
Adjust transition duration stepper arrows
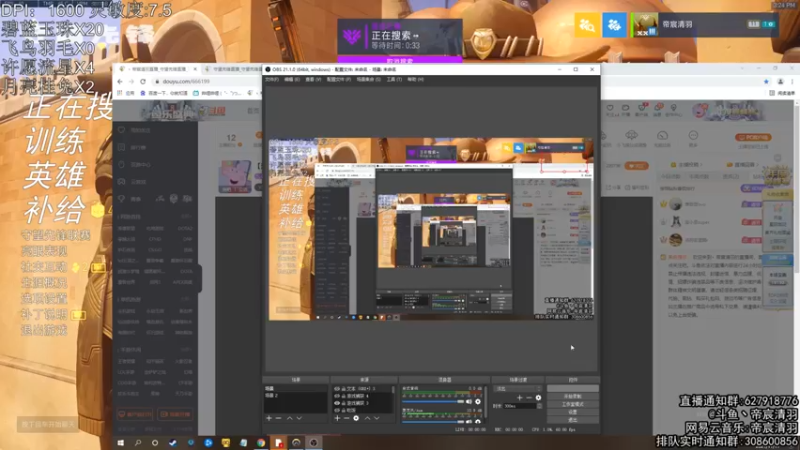(539, 406)
